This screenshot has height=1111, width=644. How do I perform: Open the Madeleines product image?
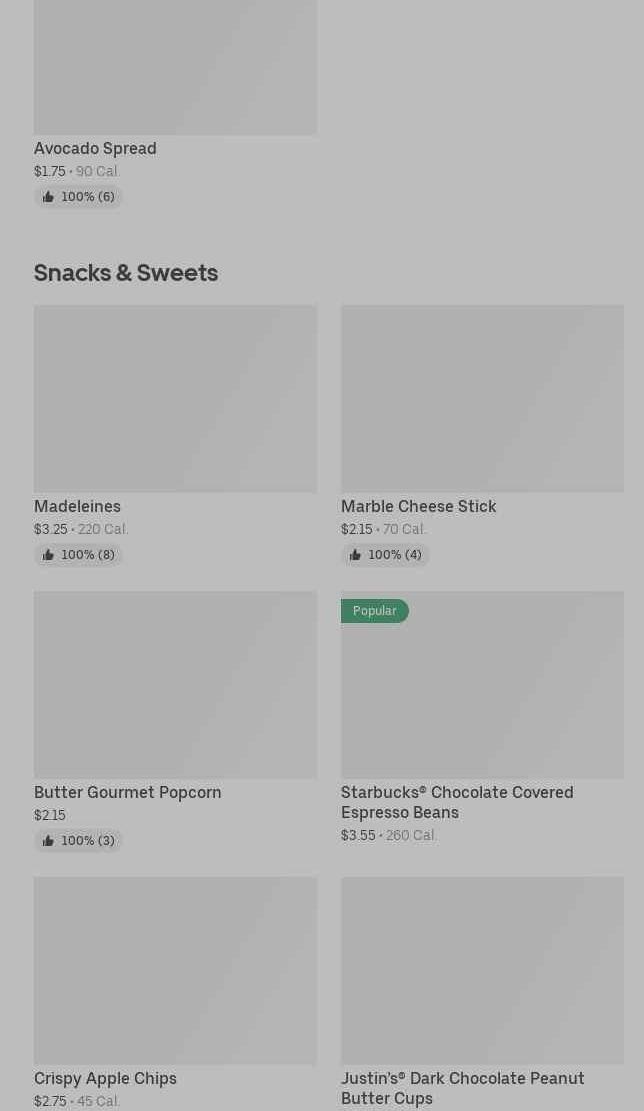point(175,398)
